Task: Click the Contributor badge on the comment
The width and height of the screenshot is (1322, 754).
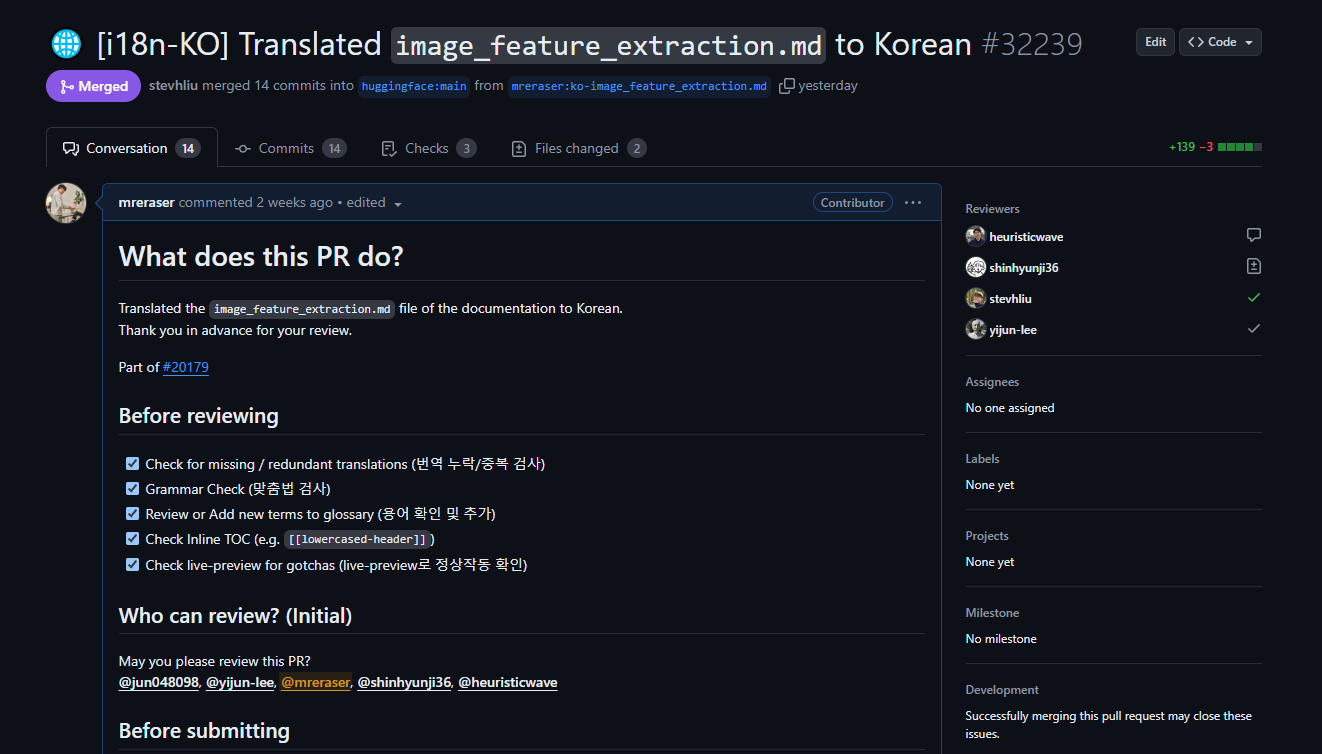Action: pos(853,202)
